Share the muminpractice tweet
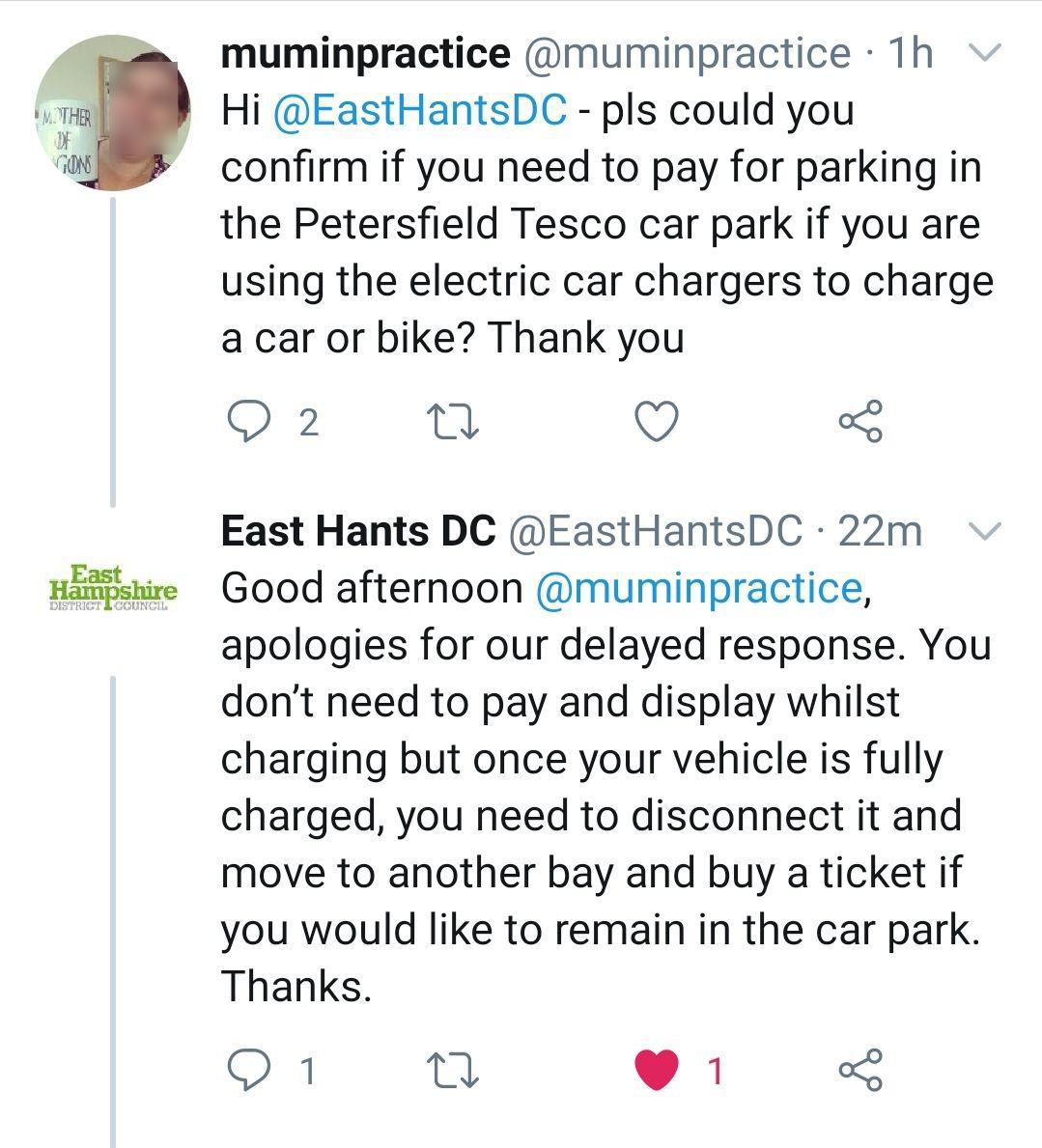This screenshot has width=1042, height=1148. point(862,417)
